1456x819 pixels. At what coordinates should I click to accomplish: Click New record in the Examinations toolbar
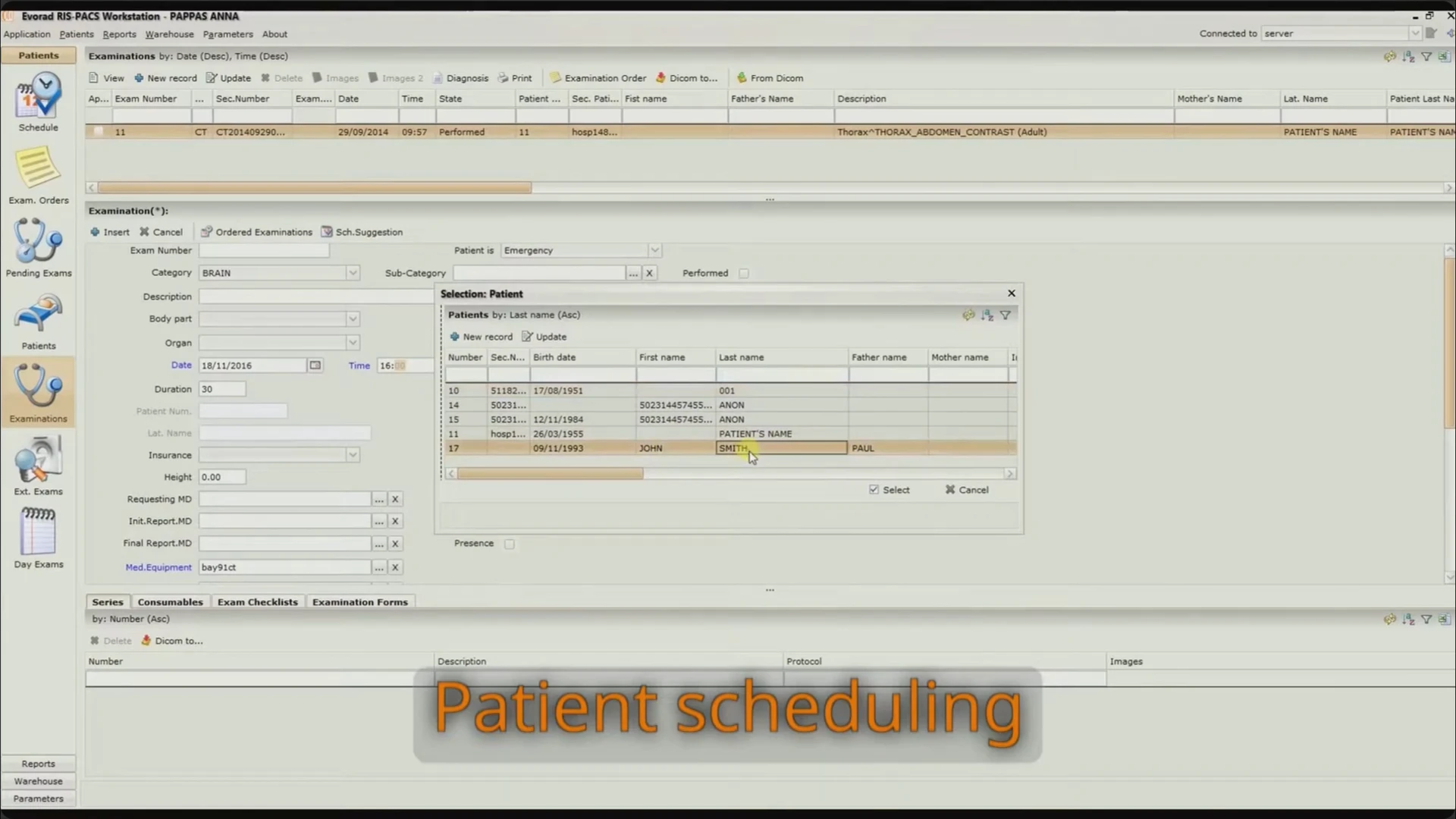coord(165,78)
